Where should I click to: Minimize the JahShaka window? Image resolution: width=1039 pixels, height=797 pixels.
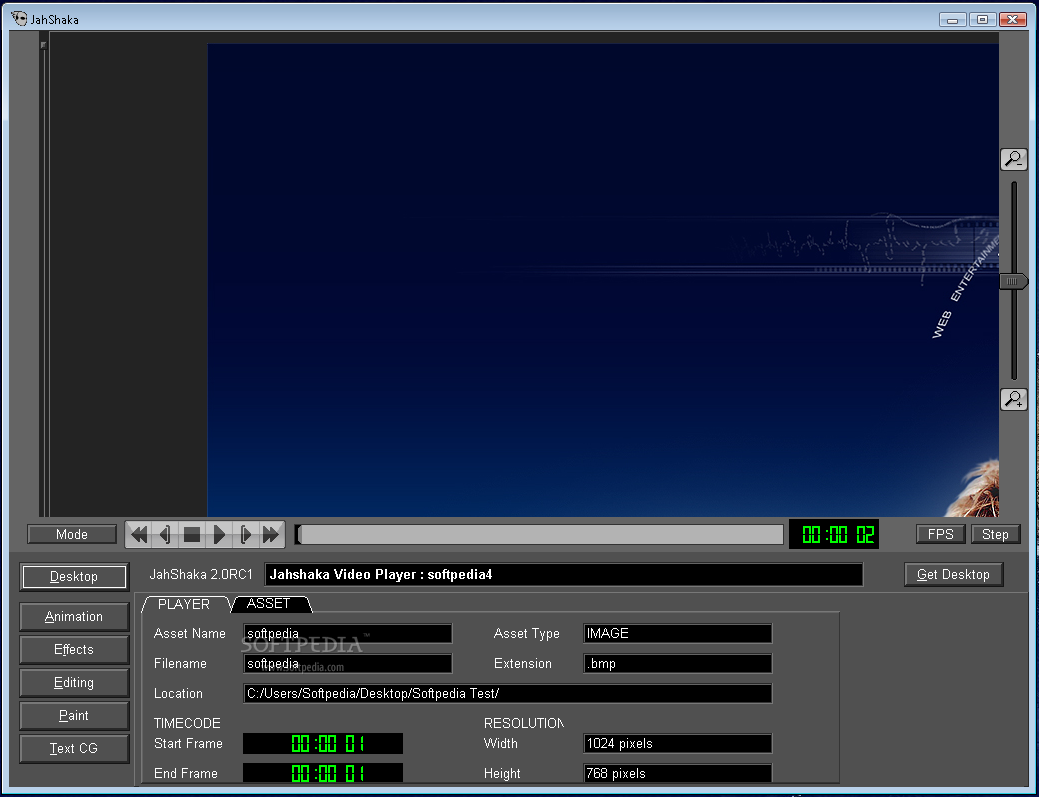coord(952,20)
